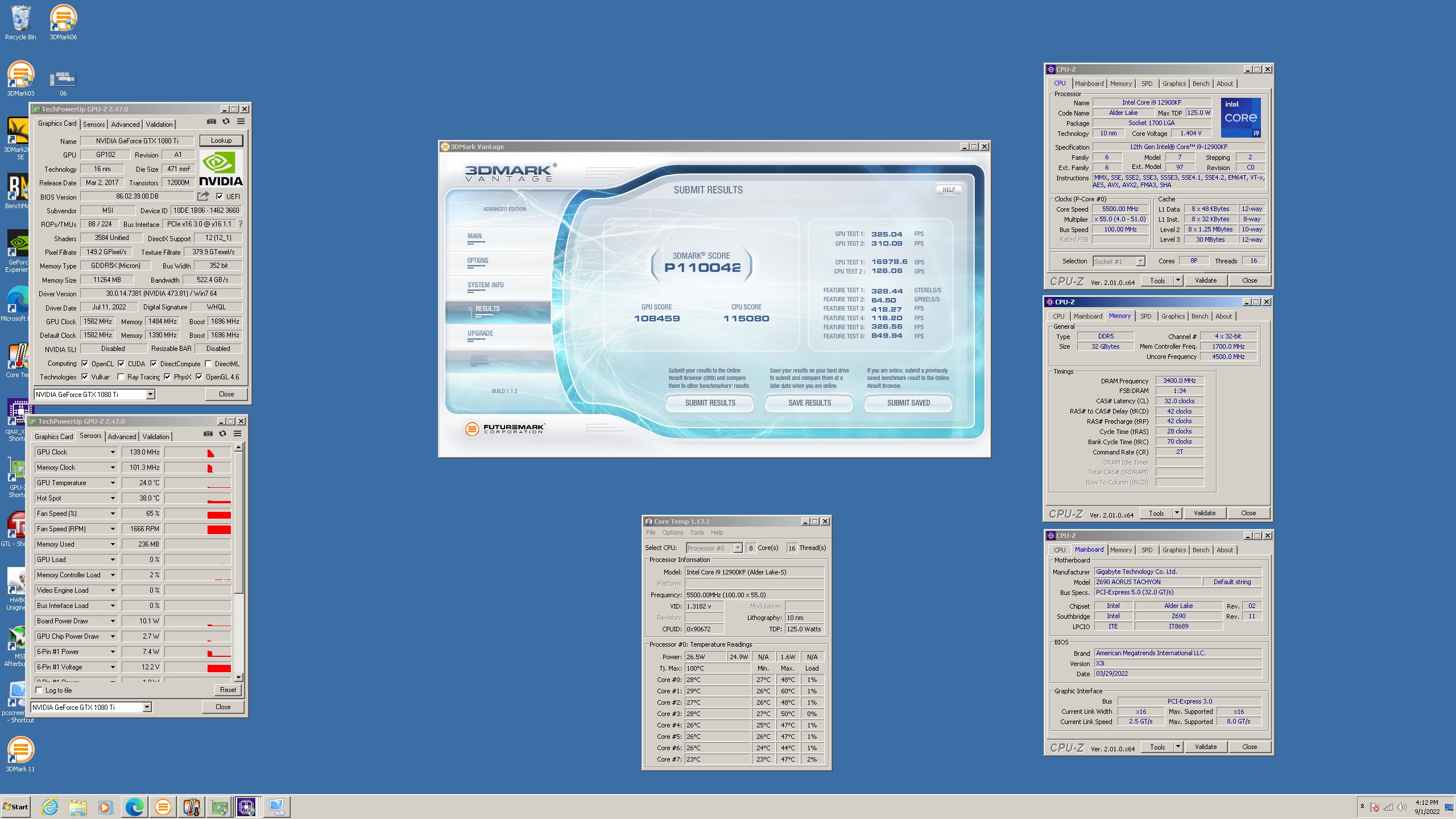Toggle the Vulkan checkbox
This screenshot has width=1456, height=819.
pos(85,377)
